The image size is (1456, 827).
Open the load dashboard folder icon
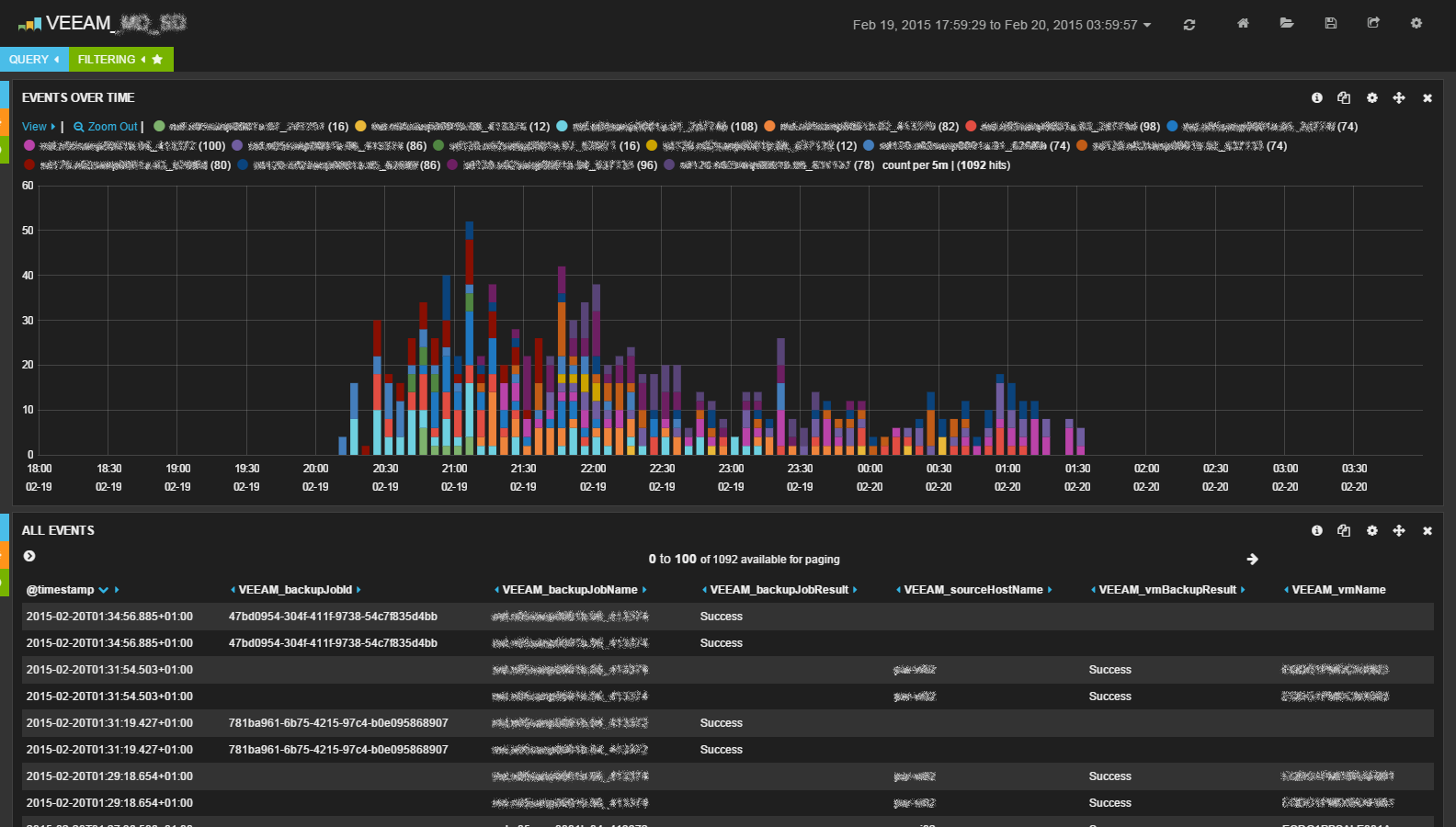(x=1287, y=23)
